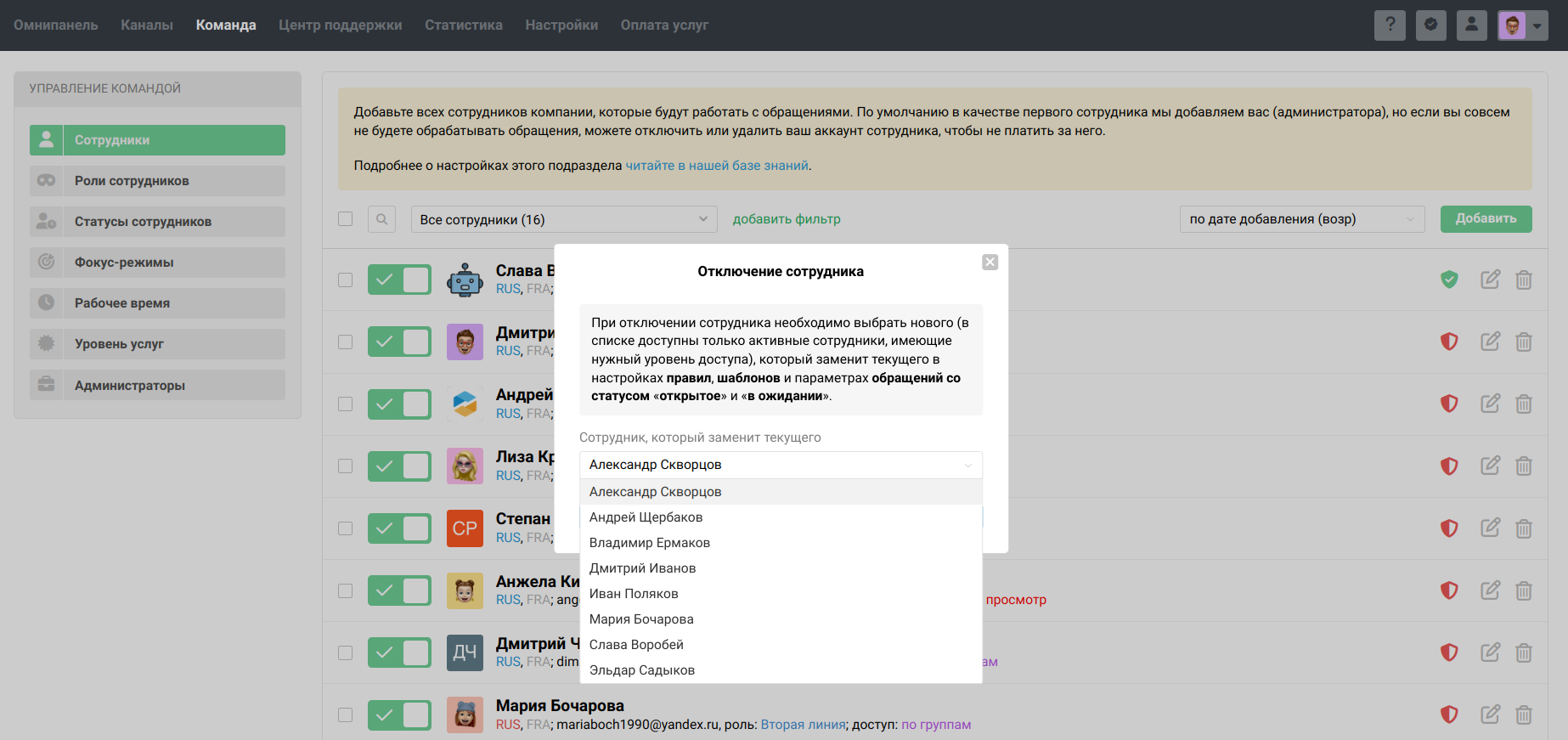Delete the employee in Дмитрий Ч row
1568x740 pixels.
[1524, 652]
